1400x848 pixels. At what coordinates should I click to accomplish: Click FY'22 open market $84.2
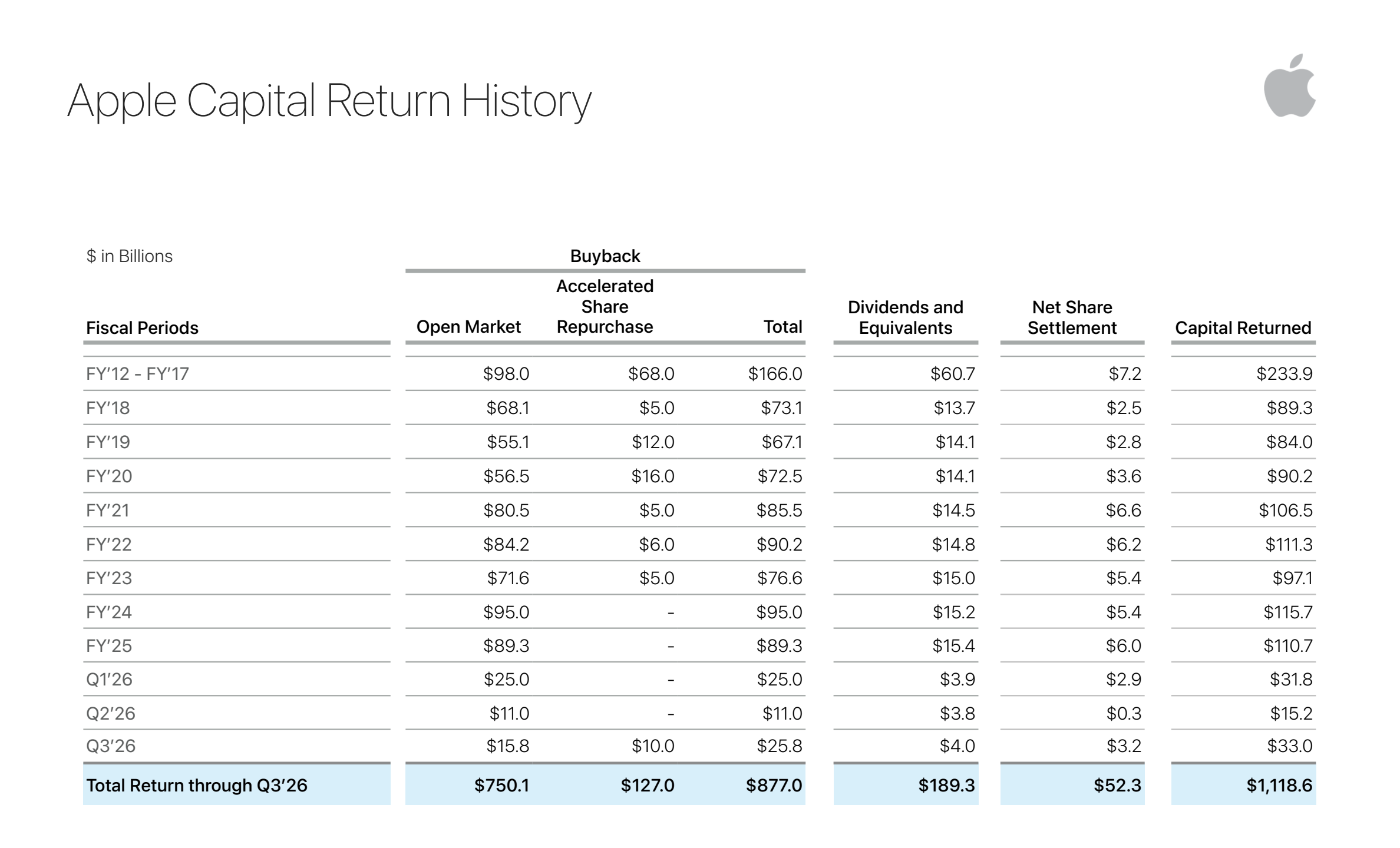point(506,545)
